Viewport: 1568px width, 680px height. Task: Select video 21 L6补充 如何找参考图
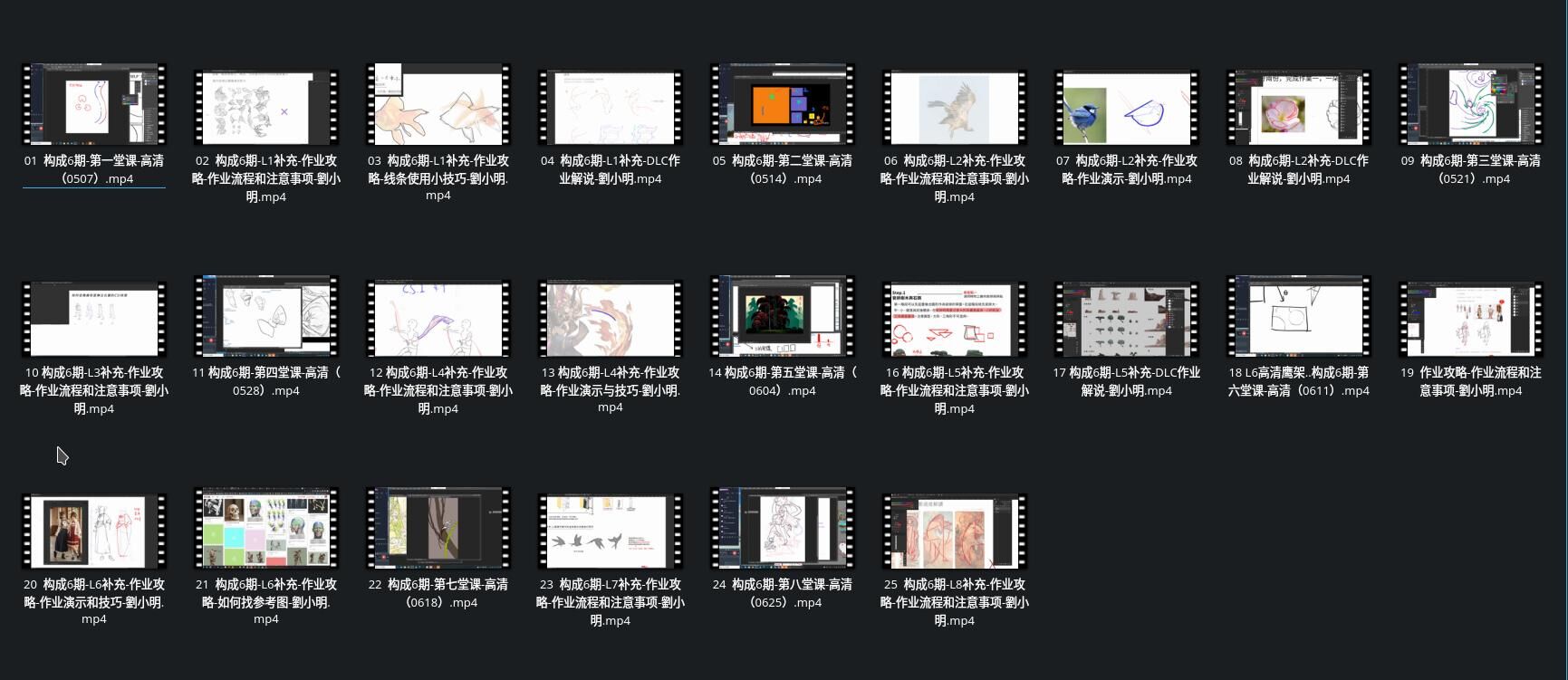tap(266, 529)
